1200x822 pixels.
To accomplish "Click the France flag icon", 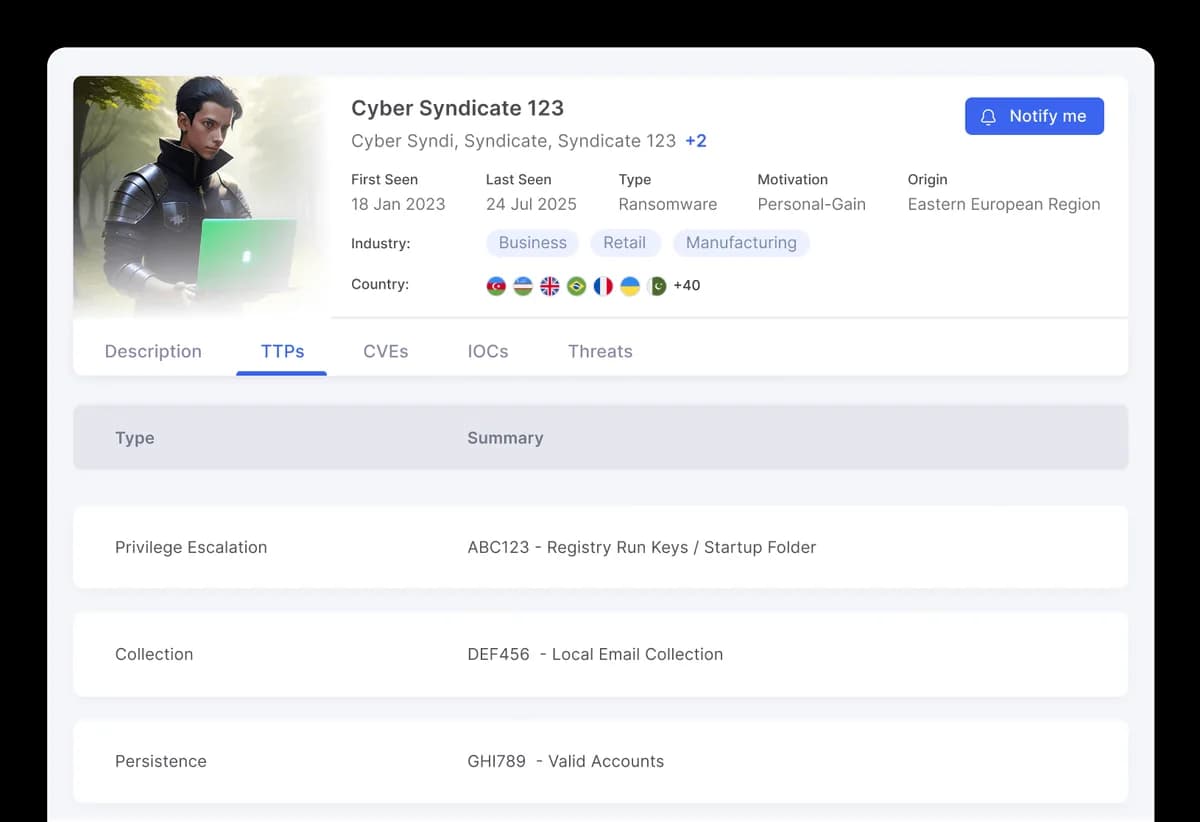I will 603,286.
